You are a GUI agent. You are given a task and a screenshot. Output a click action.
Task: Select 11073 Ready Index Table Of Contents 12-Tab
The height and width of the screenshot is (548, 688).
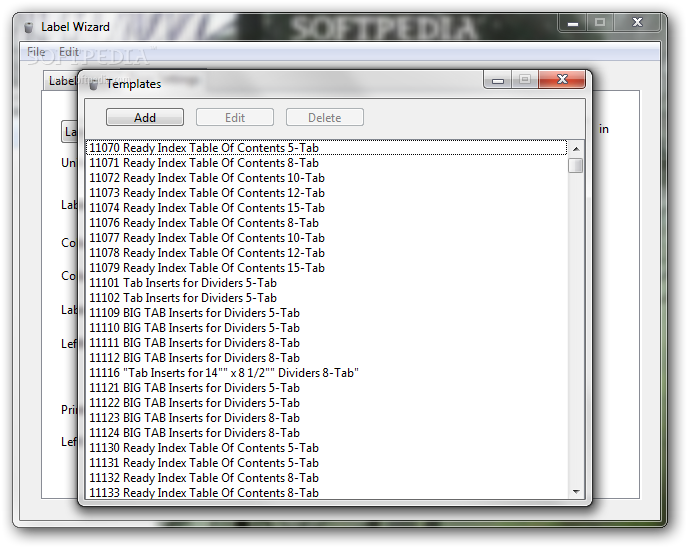click(x=326, y=193)
